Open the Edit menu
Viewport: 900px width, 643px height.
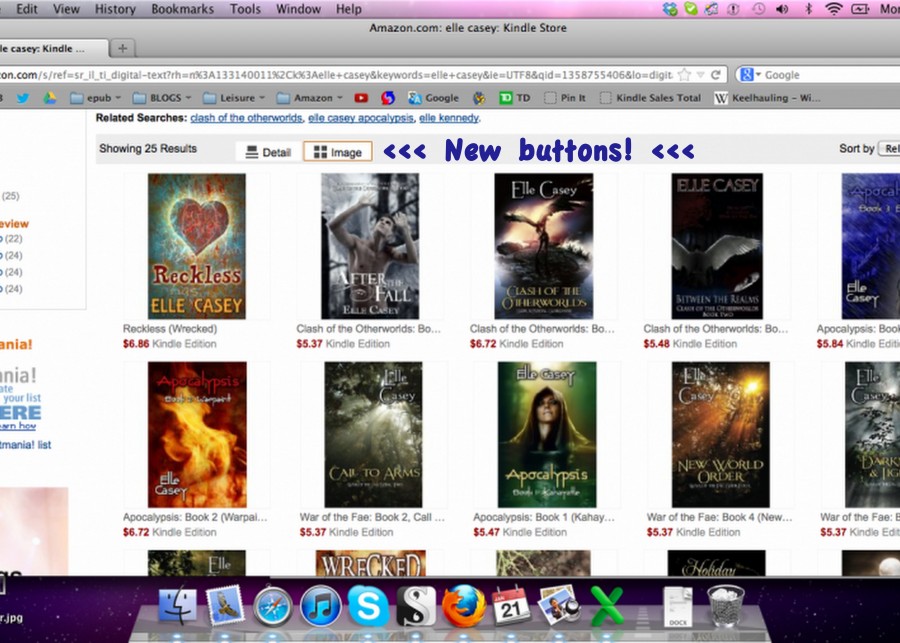(x=27, y=9)
